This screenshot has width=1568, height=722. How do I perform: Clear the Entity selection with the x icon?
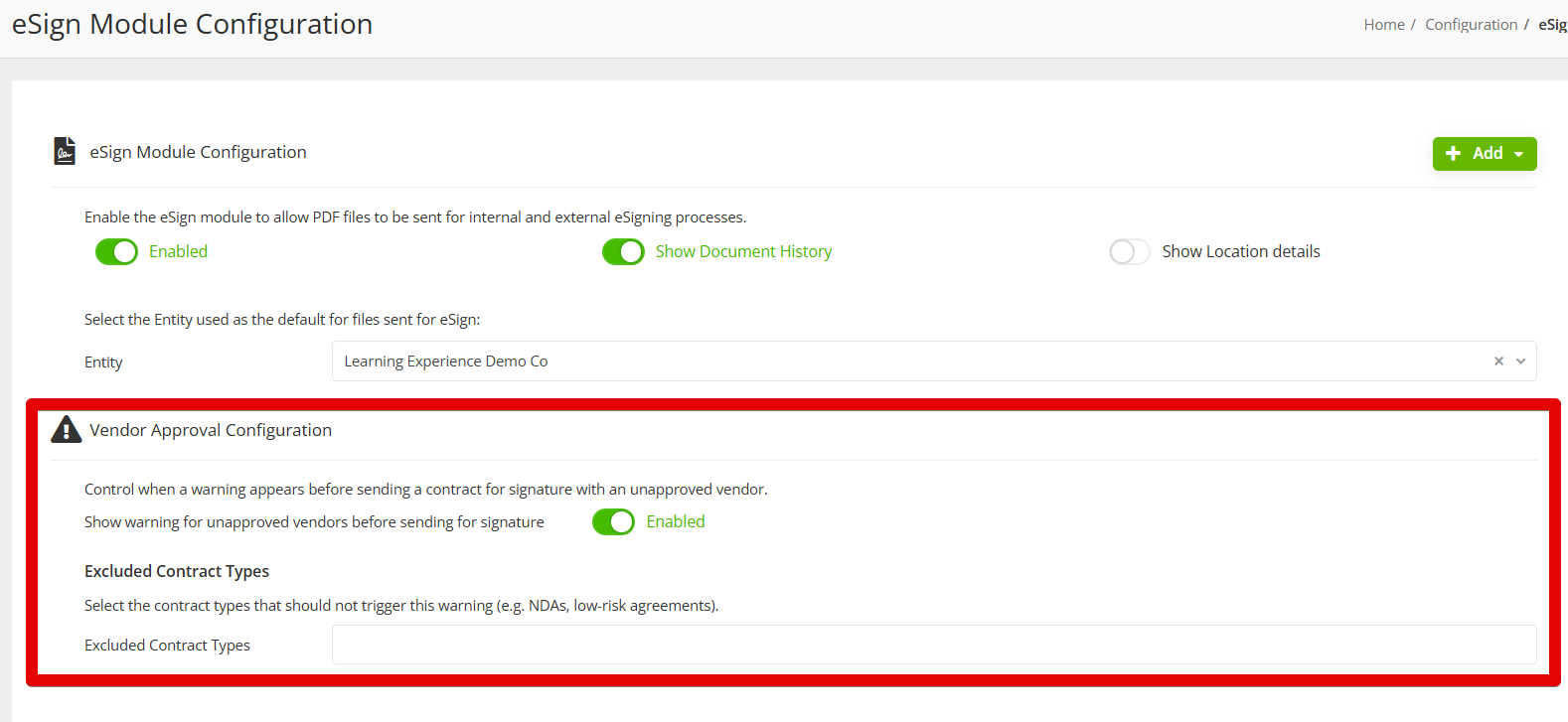tap(1498, 361)
